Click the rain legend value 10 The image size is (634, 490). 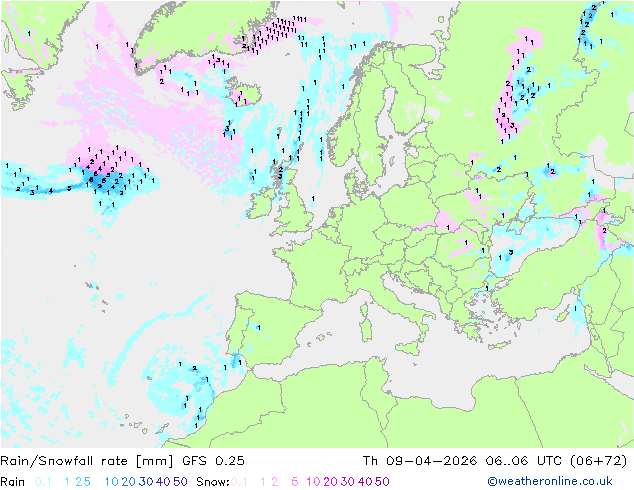pyautogui.click(x=112, y=482)
